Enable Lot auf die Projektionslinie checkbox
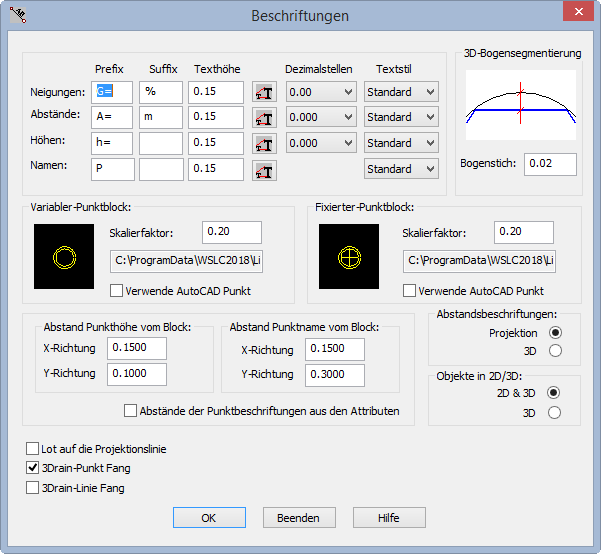This screenshot has width=601, height=554. [x=33, y=450]
